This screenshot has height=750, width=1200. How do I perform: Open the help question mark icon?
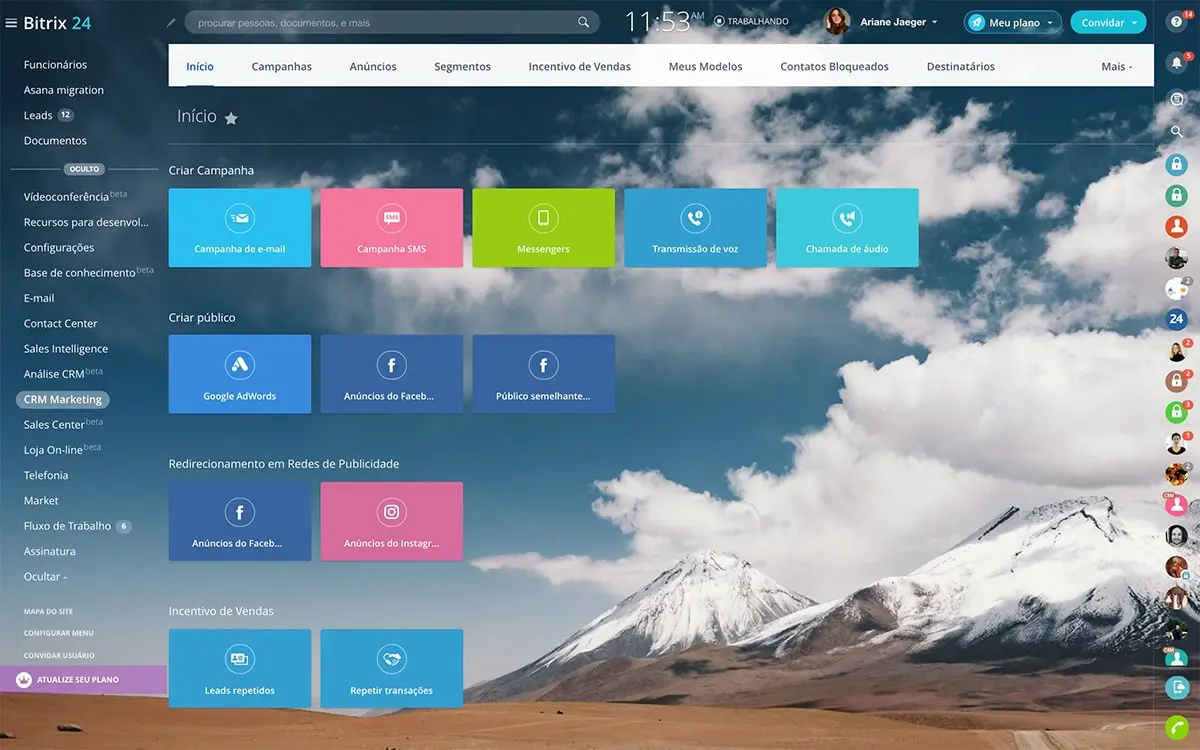pyautogui.click(x=1176, y=22)
